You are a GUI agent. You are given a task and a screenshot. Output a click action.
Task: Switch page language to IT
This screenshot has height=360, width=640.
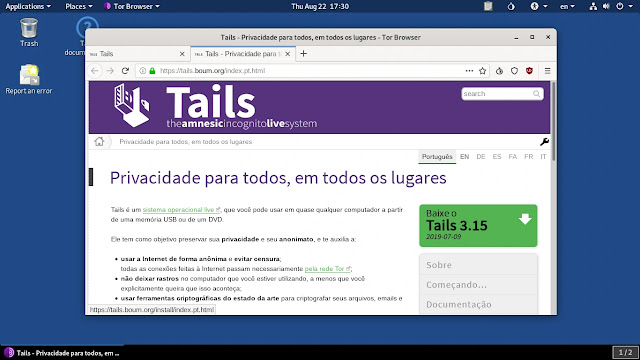(x=543, y=157)
